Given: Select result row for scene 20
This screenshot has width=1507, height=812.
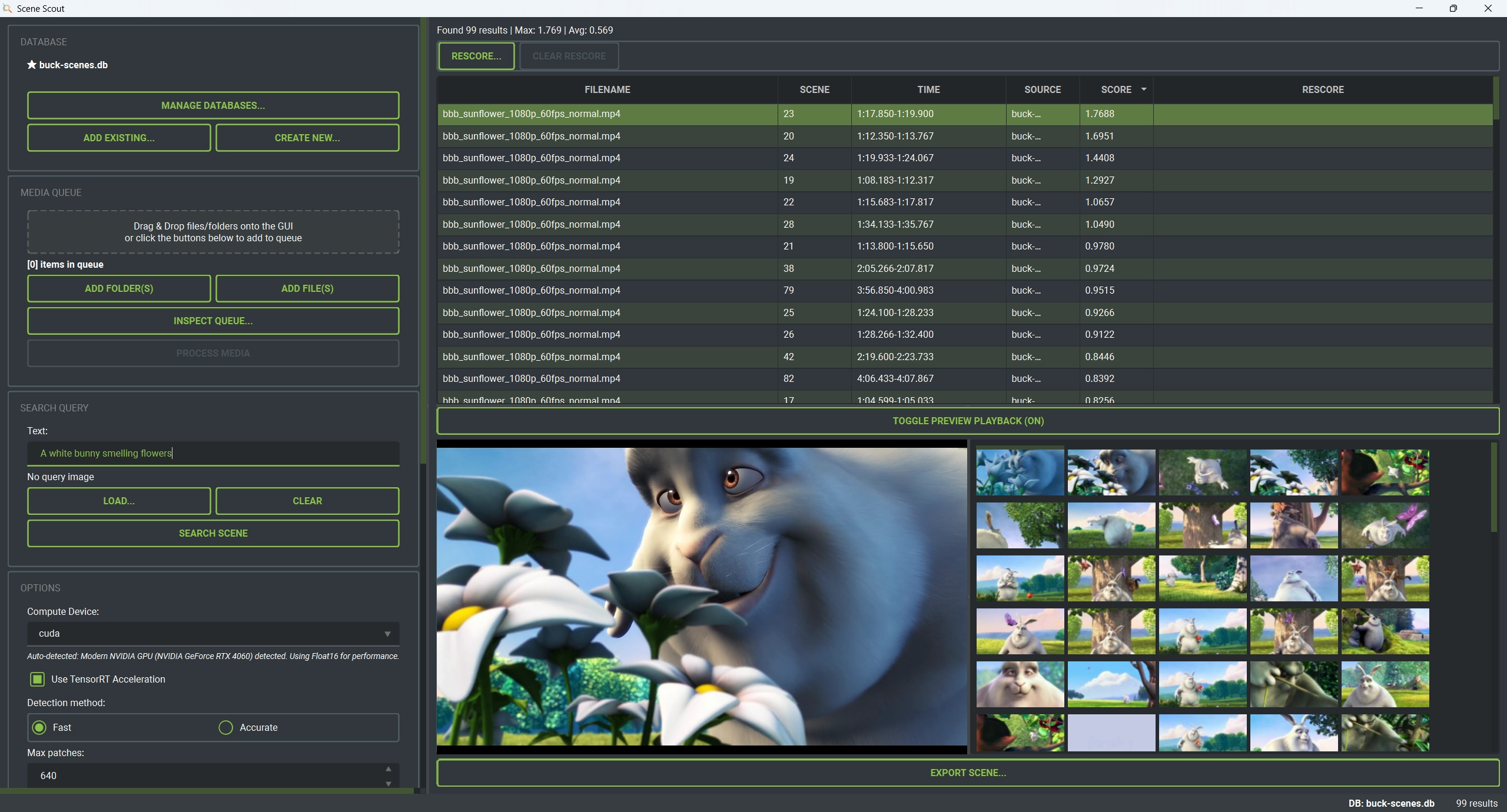Looking at the screenshot, I should click(x=965, y=136).
